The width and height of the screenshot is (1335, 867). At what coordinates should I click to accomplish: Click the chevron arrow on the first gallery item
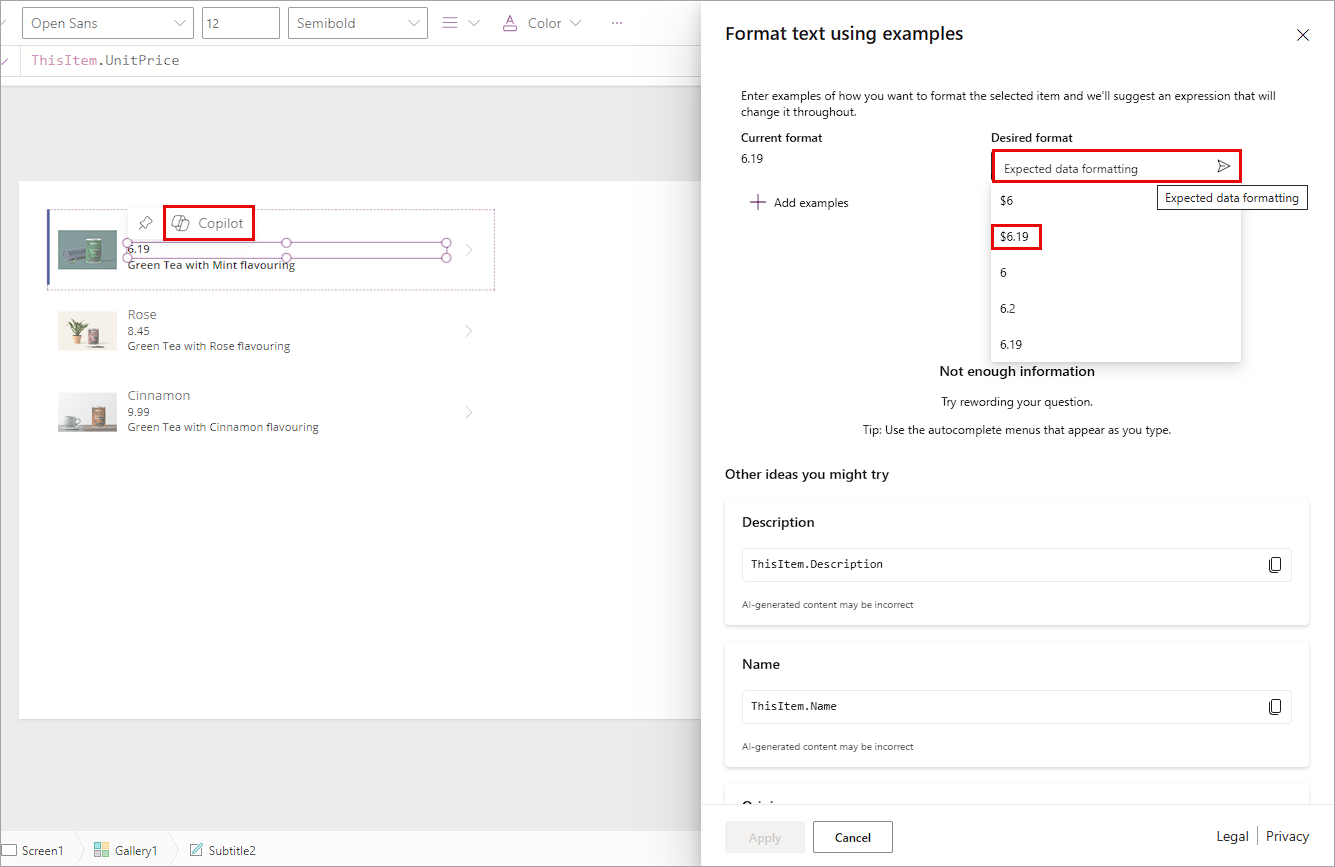click(469, 250)
